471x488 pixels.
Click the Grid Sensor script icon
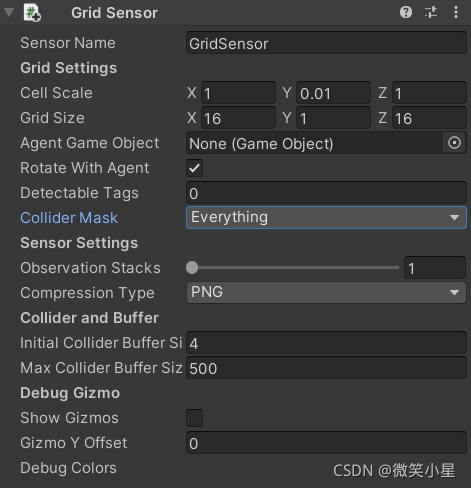tap(32, 13)
